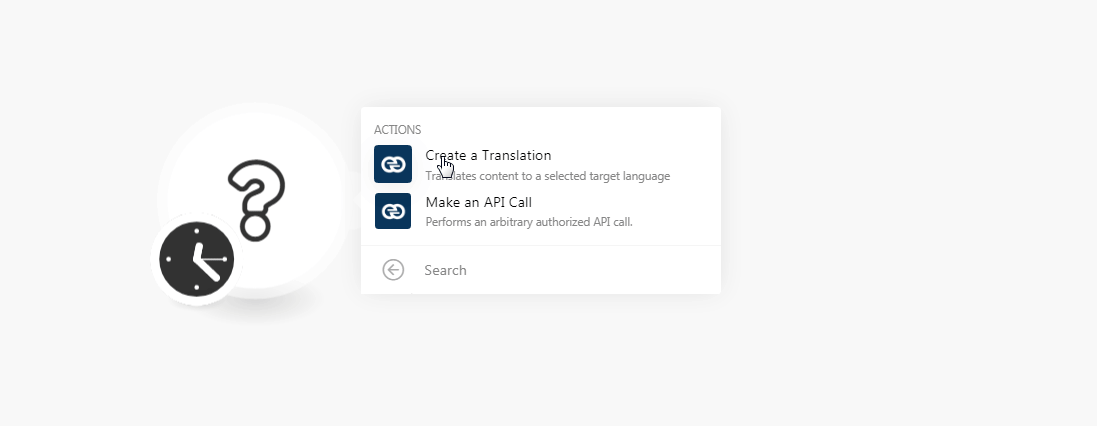
Task: Click the "Performs an arbitrary authorized API call" description
Action: click(x=529, y=222)
